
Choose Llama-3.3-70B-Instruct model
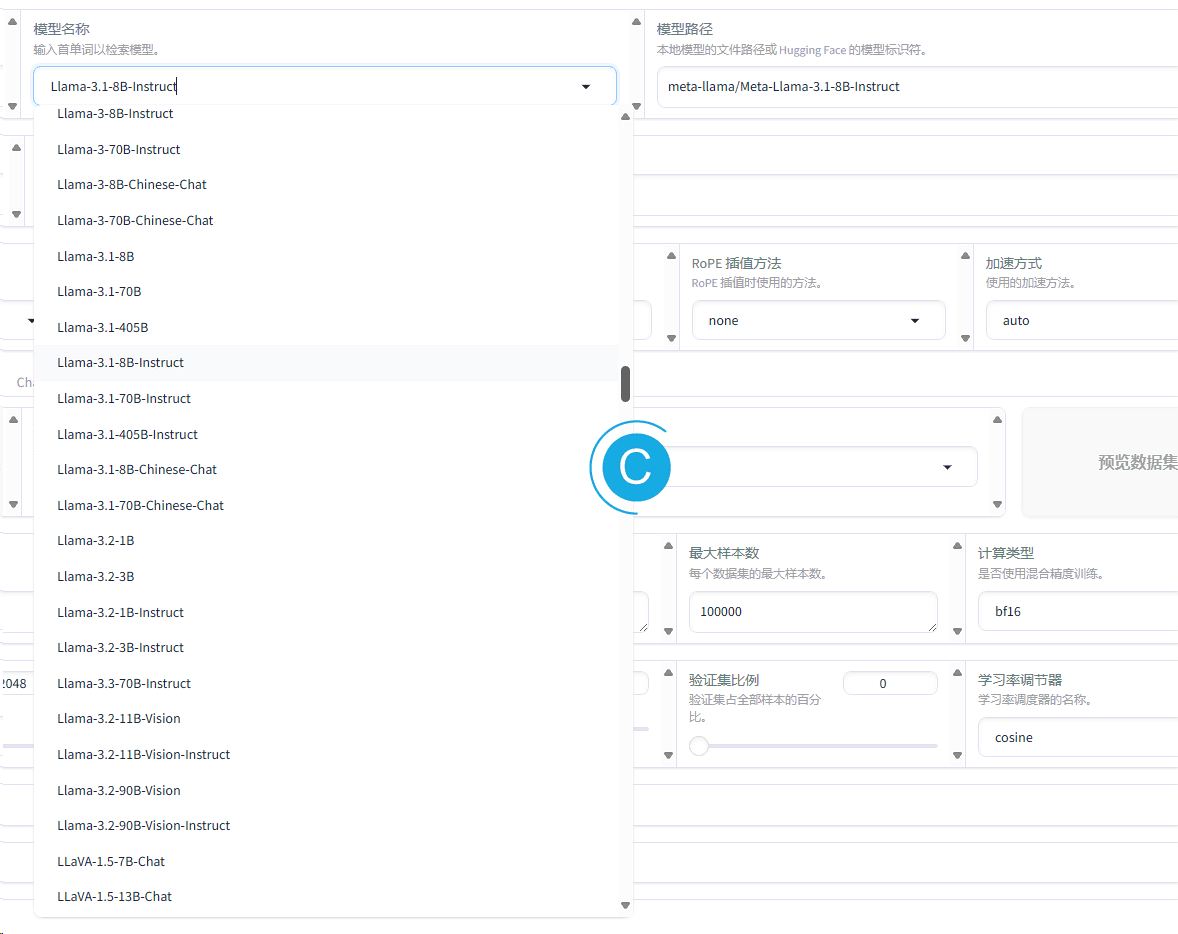tap(326, 684)
